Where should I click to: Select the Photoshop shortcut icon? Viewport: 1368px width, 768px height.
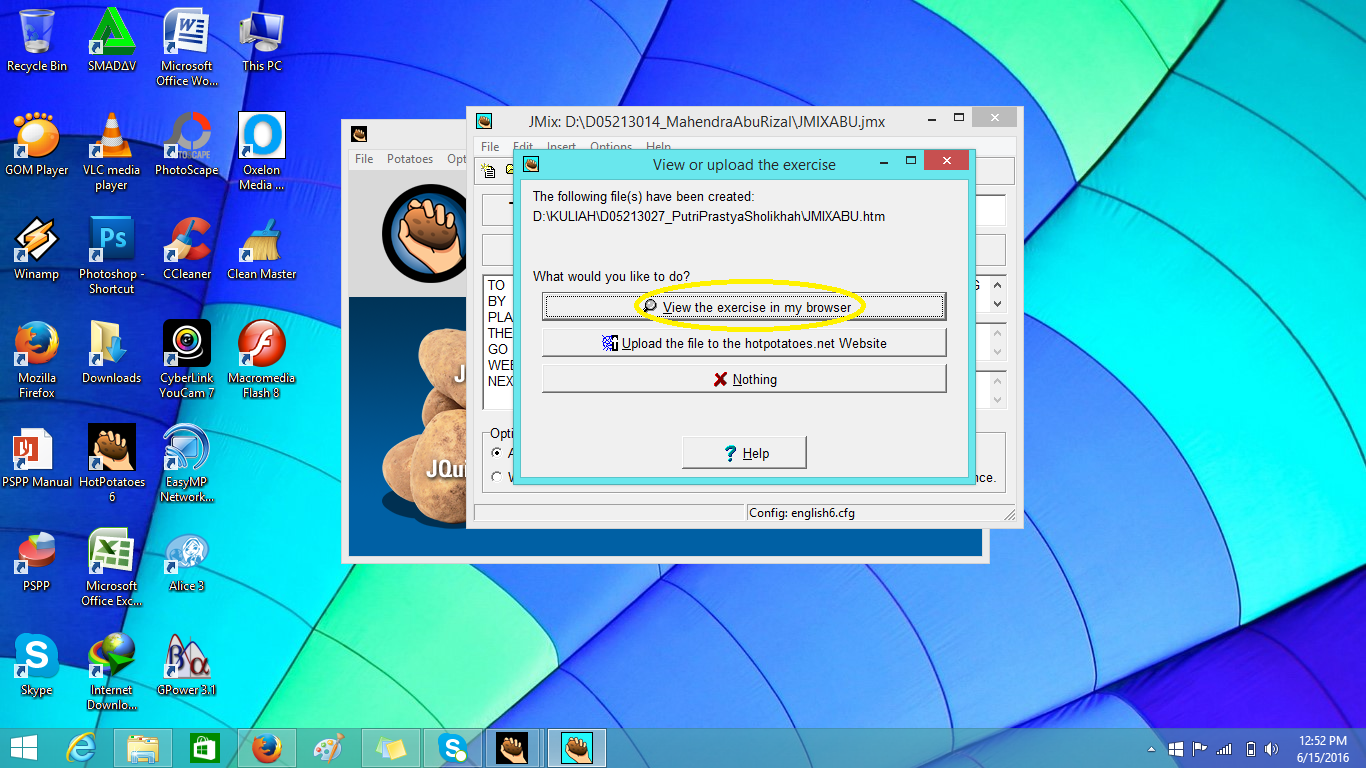[x=111, y=256]
